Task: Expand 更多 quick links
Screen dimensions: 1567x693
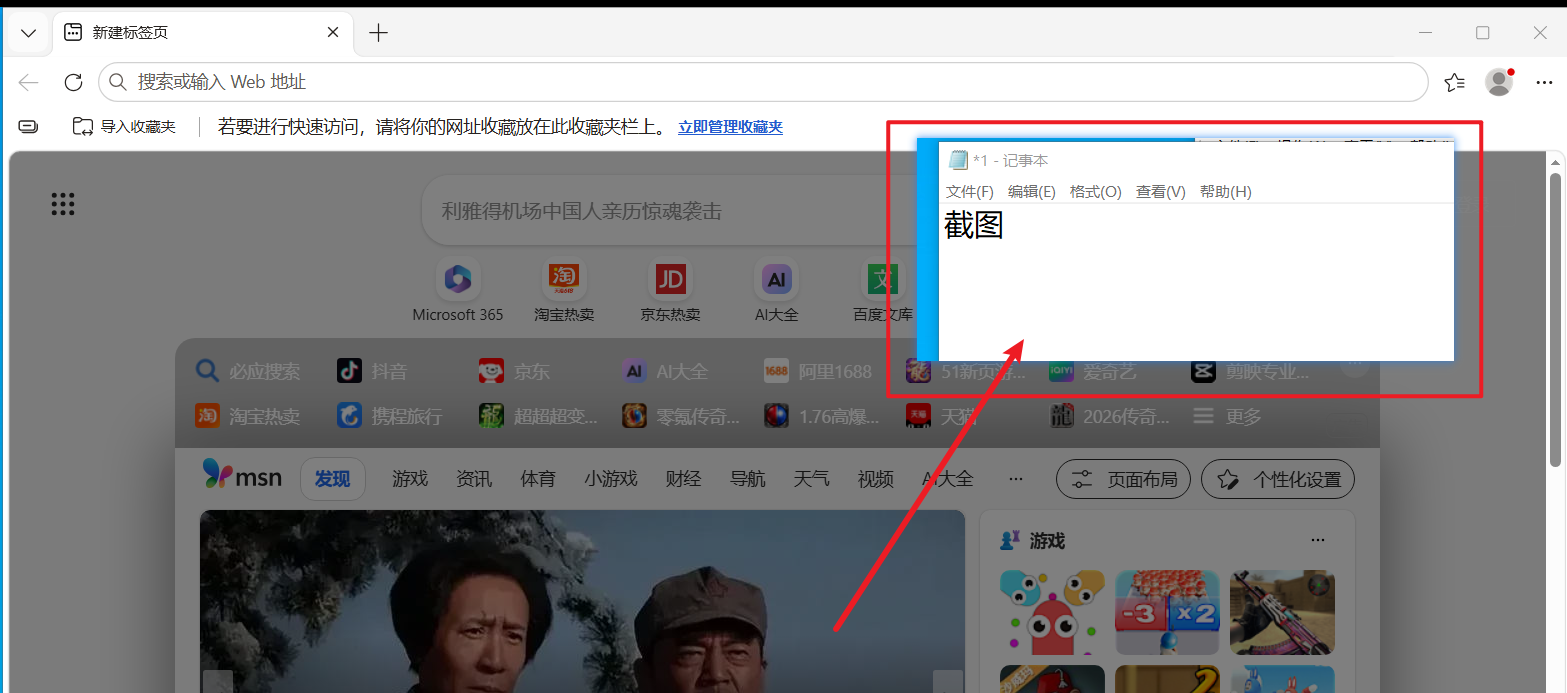Action: pyautogui.click(x=1227, y=416)
